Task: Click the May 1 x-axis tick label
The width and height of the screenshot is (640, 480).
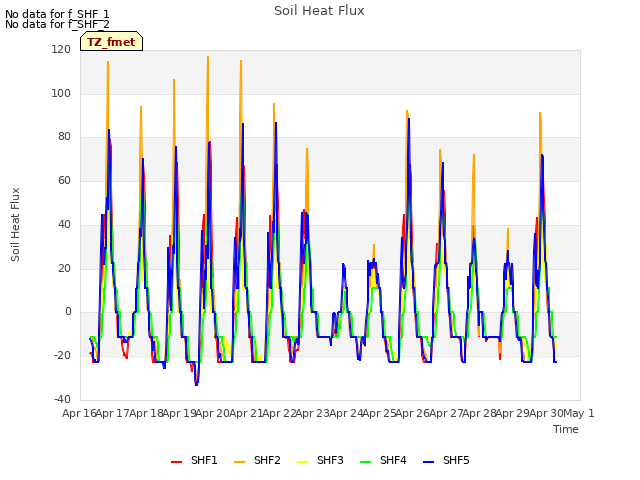Action: [579, 413]
